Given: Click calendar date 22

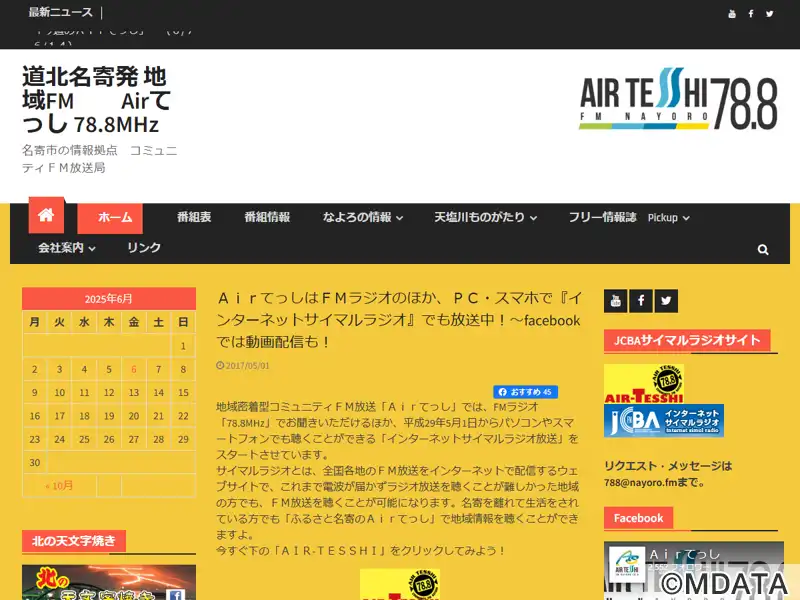Looking at the screenshot, I should pyautogui.click(x=183, y=416).
